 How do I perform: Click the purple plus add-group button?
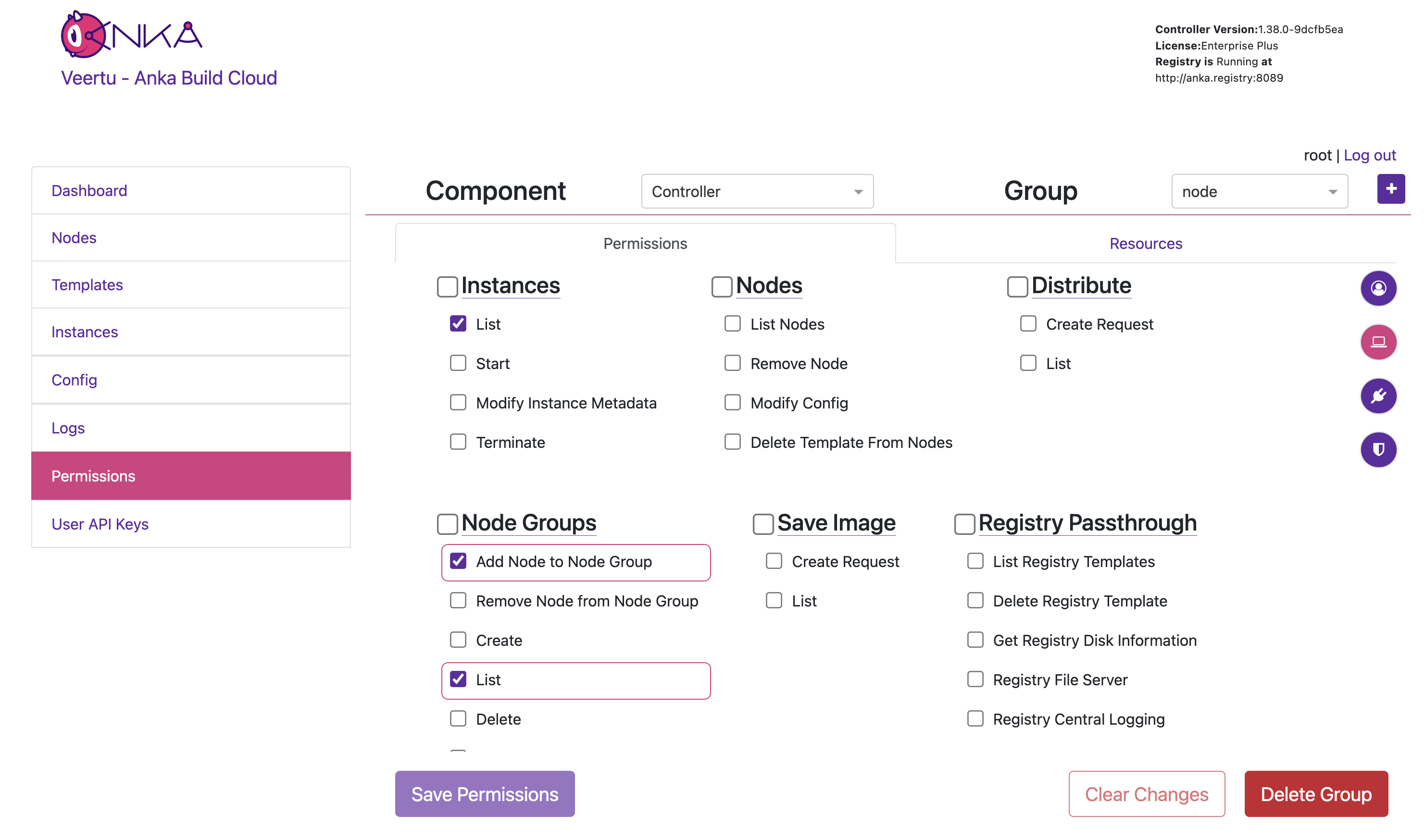tap(1390, 189)
